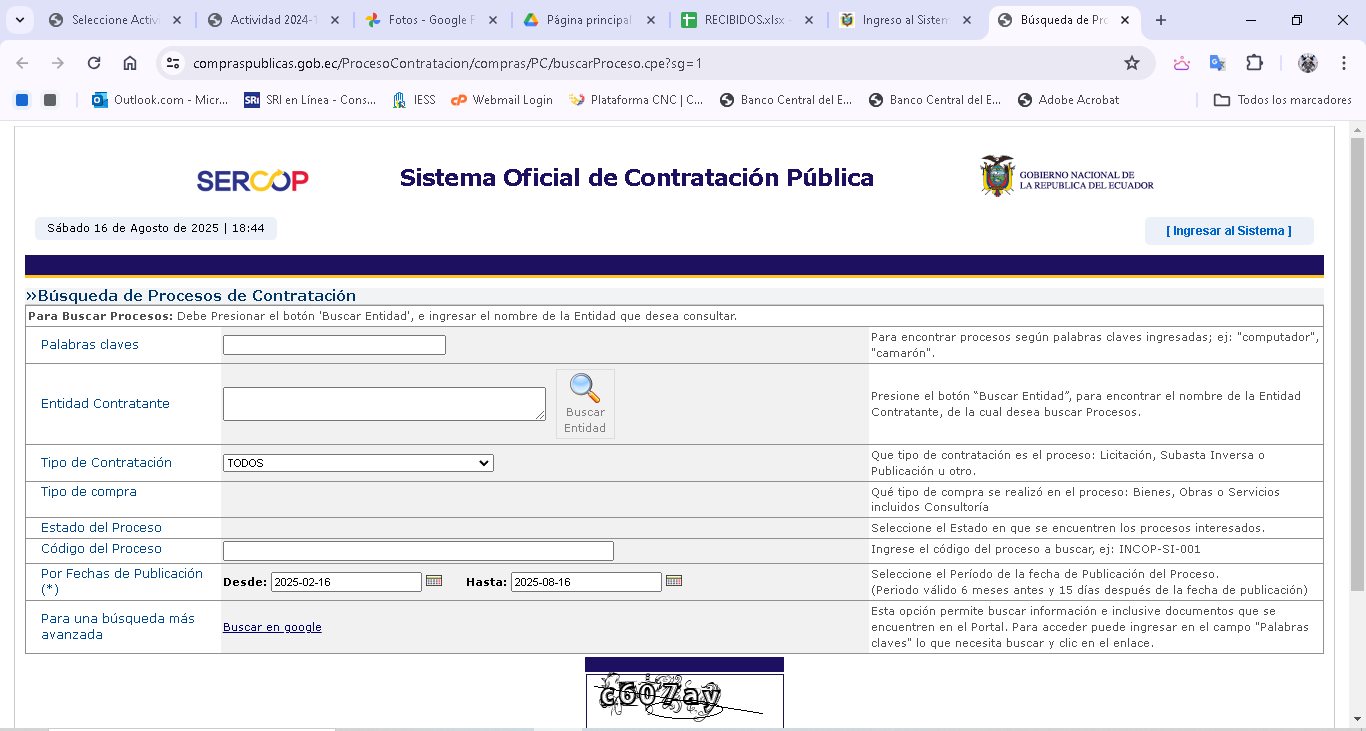Expand the tab search chevron
This screenshot has width=1366, height=731.
click(x=21, y=20)
